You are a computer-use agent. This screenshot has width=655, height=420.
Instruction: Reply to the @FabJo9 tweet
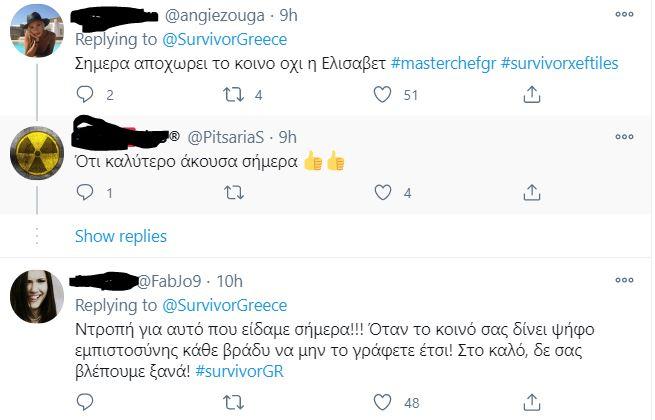coord(85,402)
